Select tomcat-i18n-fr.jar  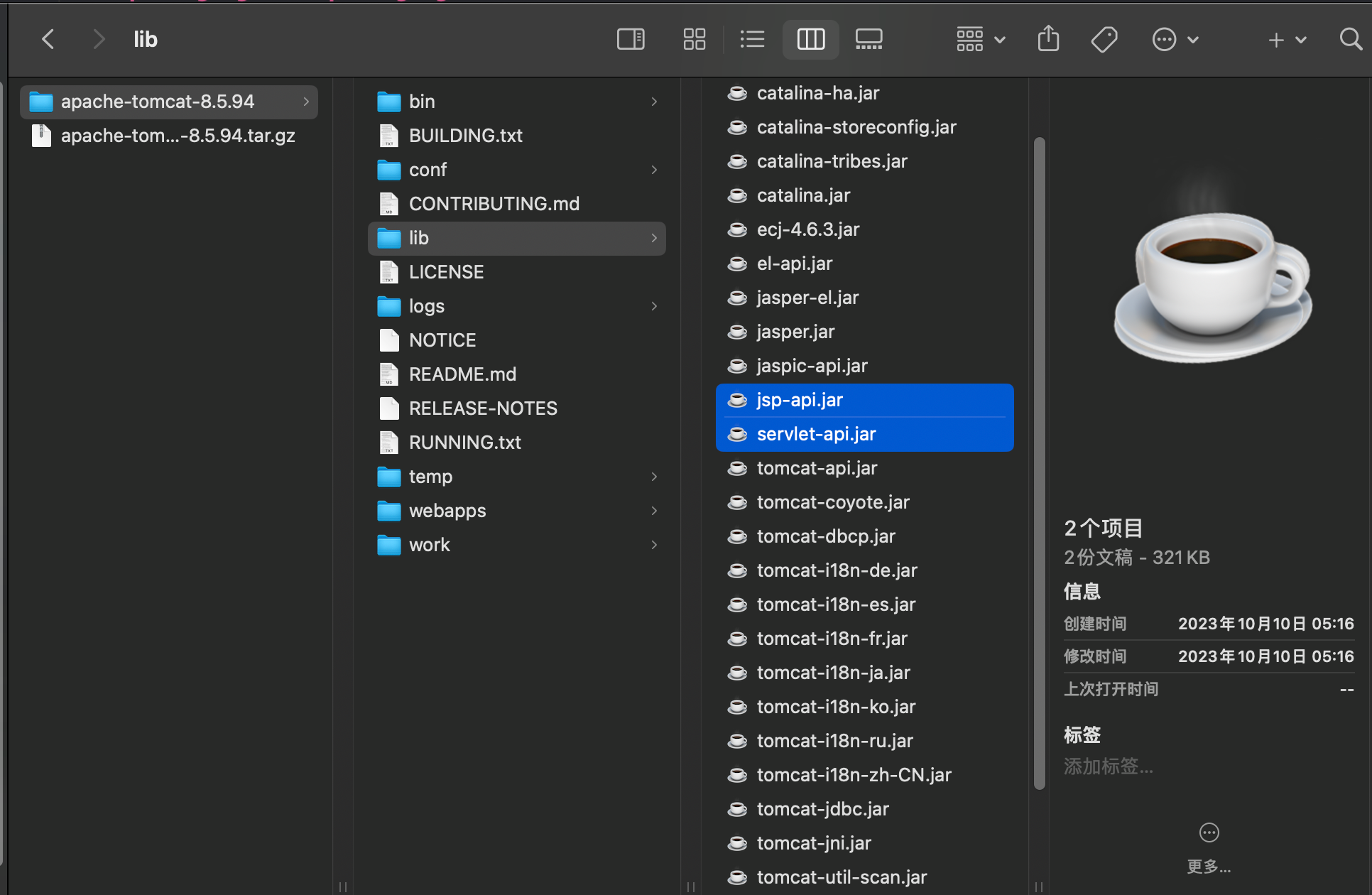(865, 639)
